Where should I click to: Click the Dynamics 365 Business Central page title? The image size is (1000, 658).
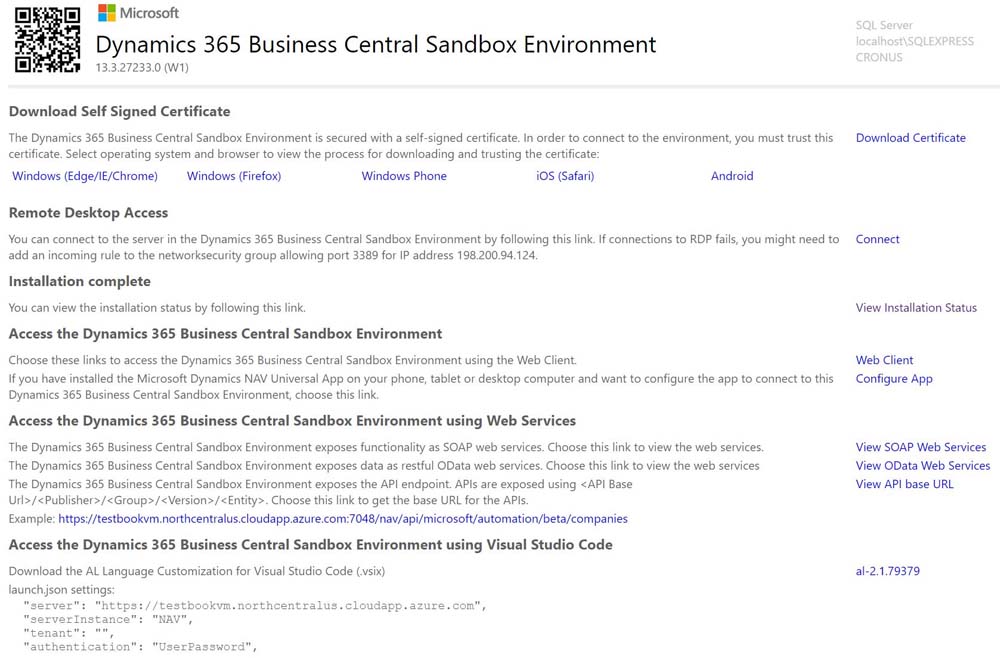click(375, 45)
